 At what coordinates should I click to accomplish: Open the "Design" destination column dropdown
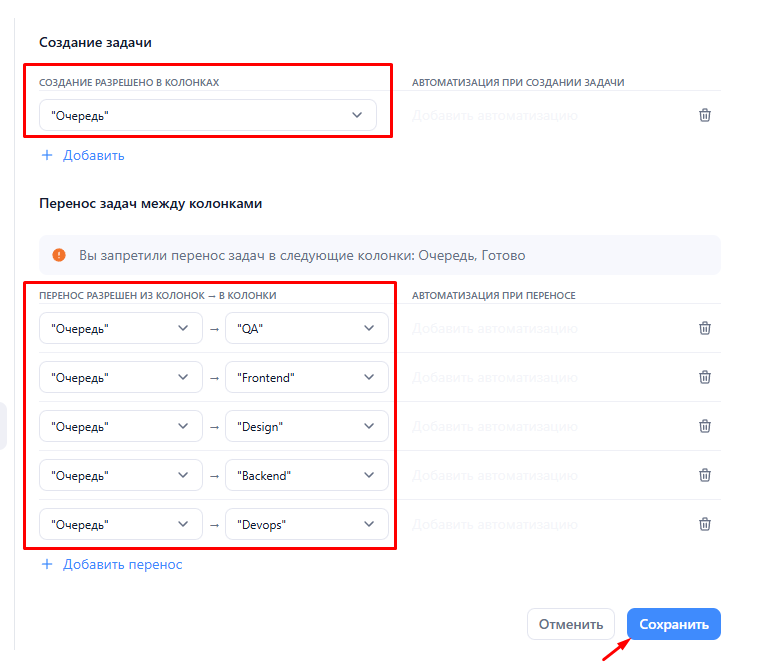pyautogui.click(x=307, y=426)
